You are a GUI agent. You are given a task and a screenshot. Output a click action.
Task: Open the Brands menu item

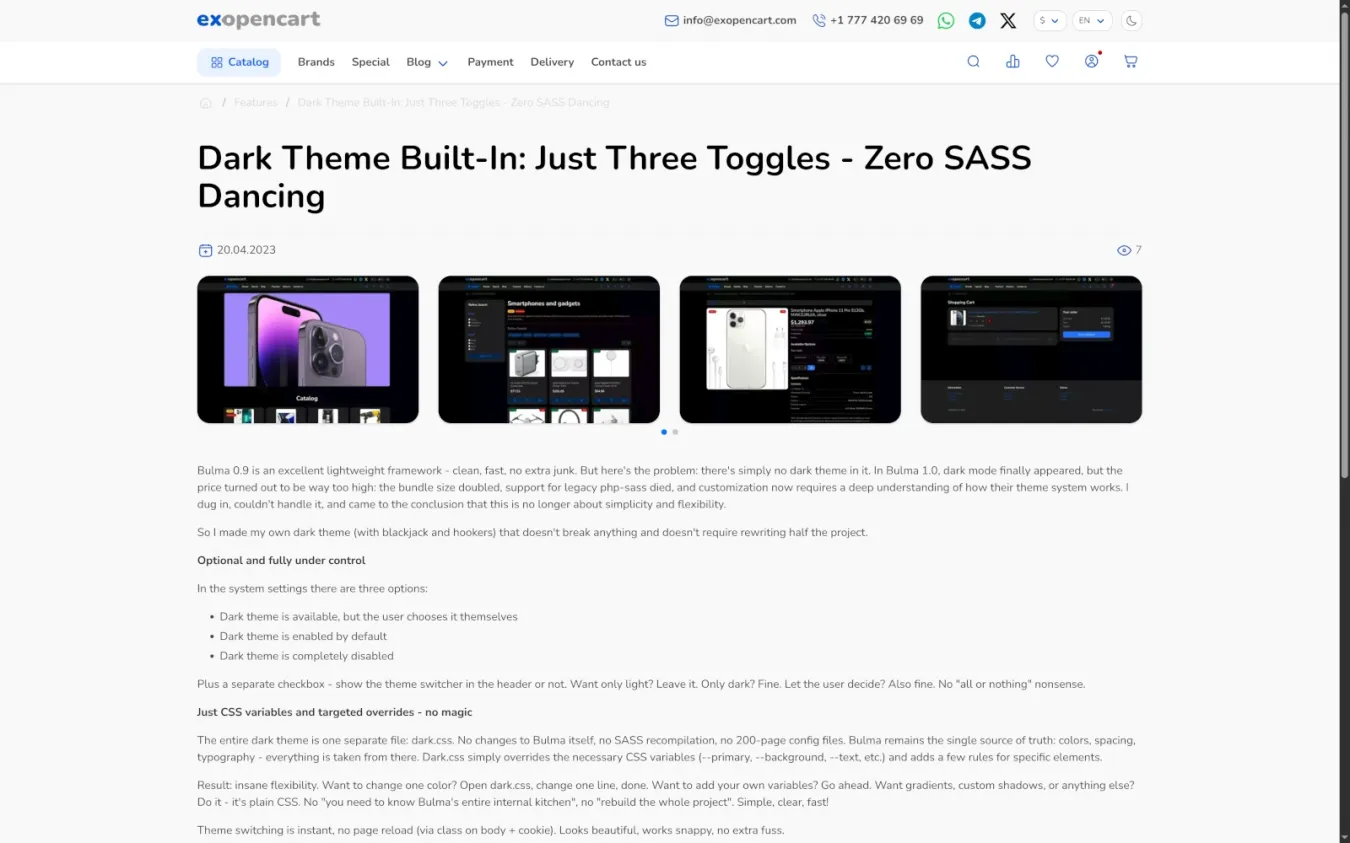click(316, 62)
